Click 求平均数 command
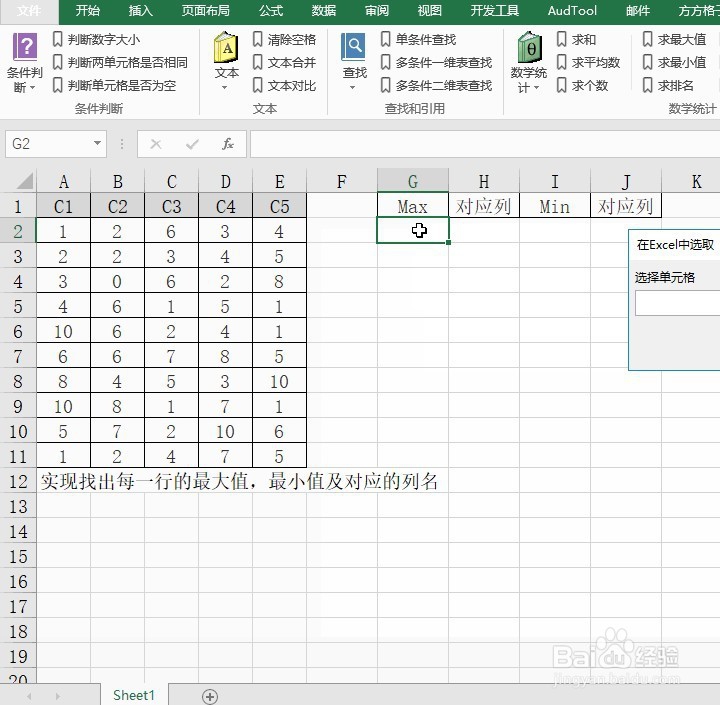The height and width of the screenshot is (705, 720). tap(588, 62)
